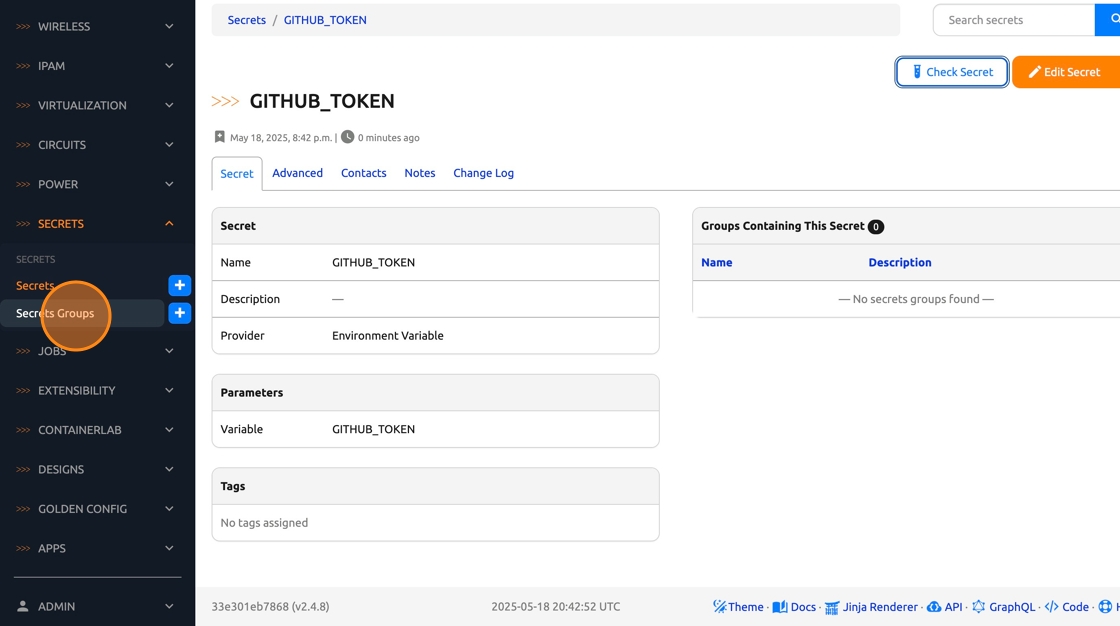Open the GraphQL icon in footer
Screen dimensions: 1120x626
tap(979, 607)
